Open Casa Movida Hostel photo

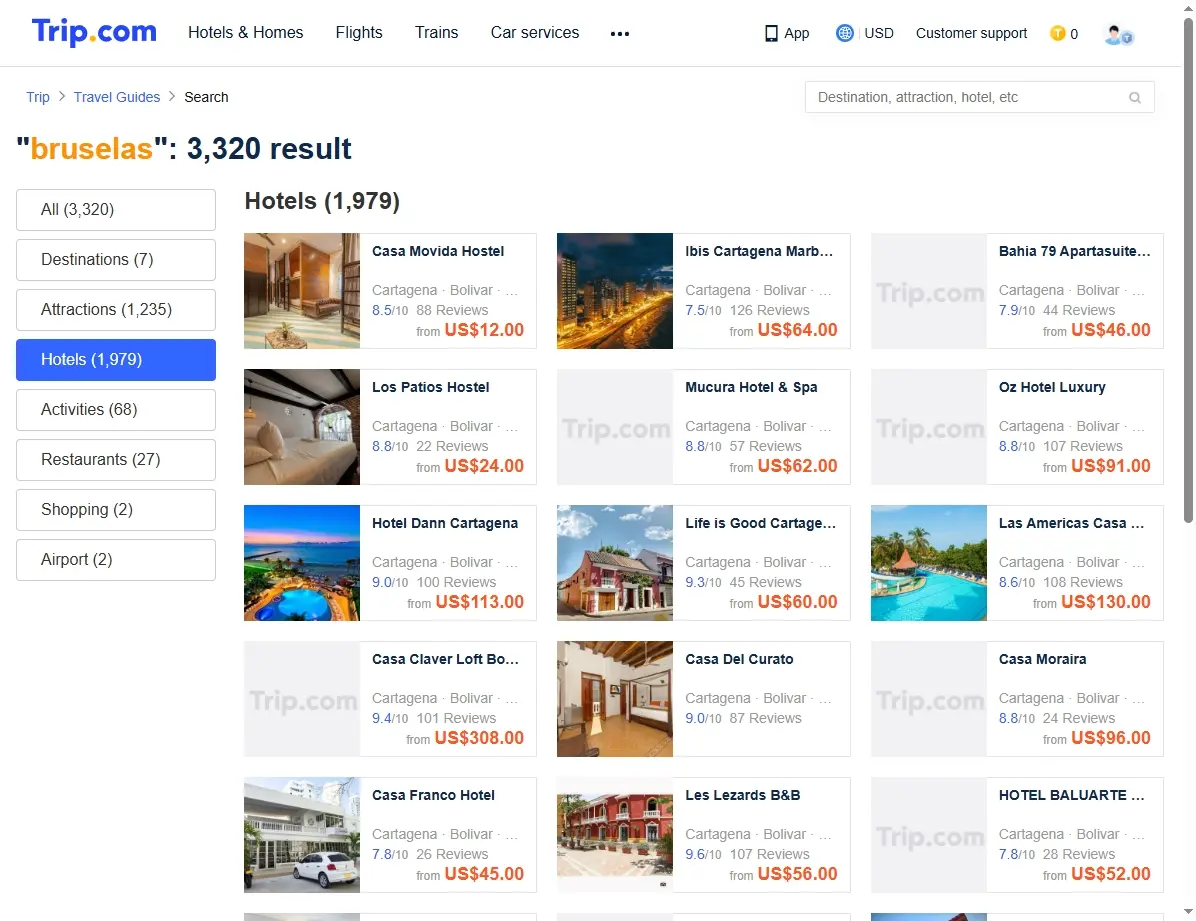[x=302, y=291]
